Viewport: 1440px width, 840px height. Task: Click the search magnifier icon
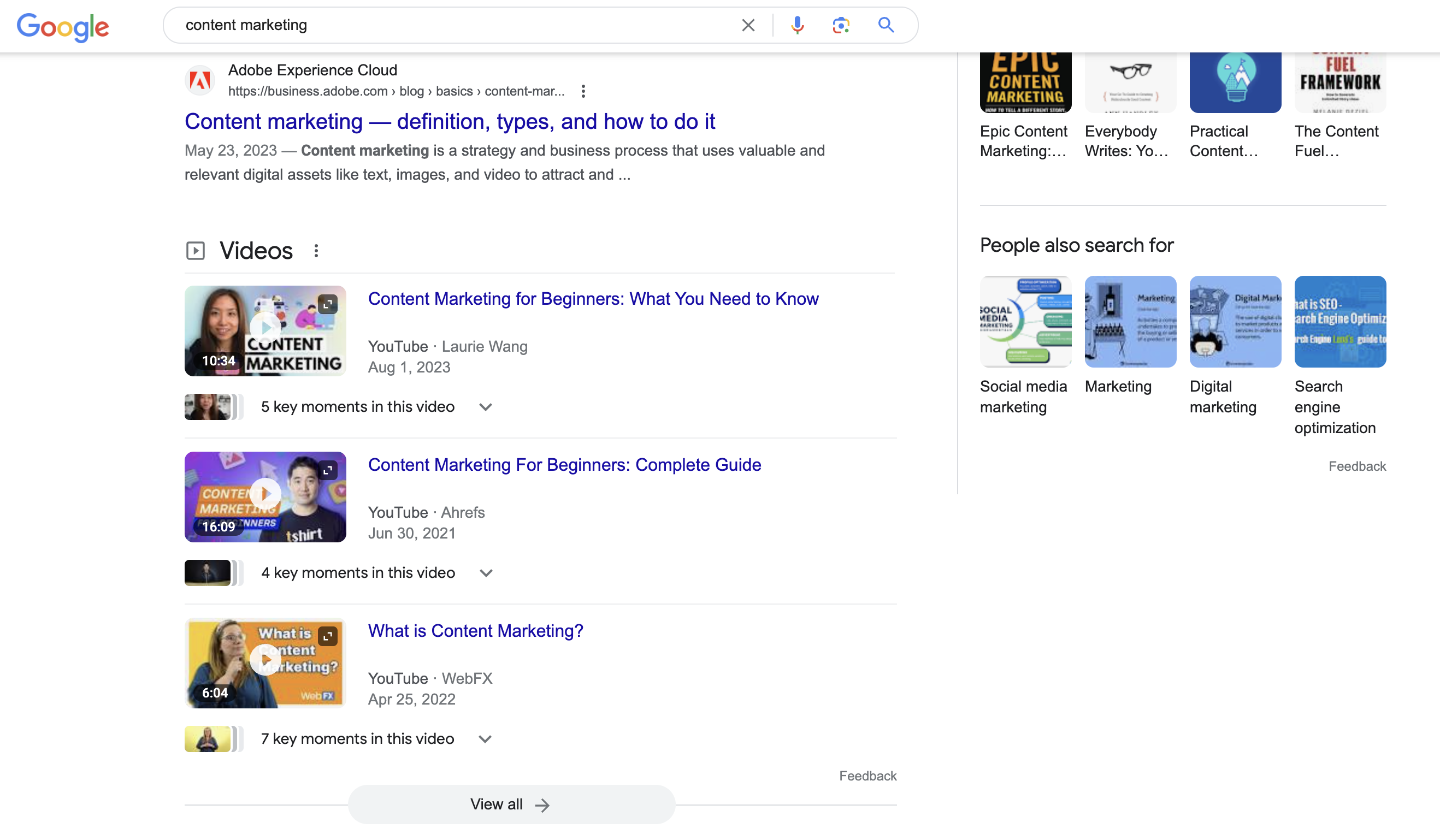(x=886, y=25)
